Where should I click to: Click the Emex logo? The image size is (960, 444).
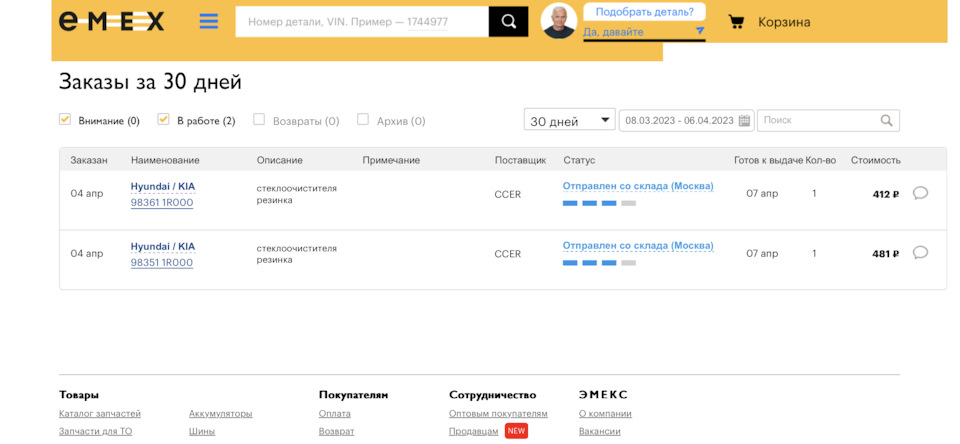111,22
